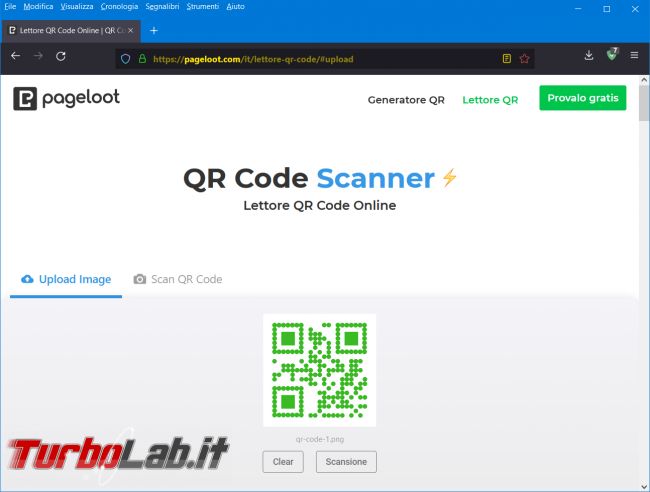The image size is (650, 492).
Task: Reload the page with the refresh icon
Action: point(61,56)
